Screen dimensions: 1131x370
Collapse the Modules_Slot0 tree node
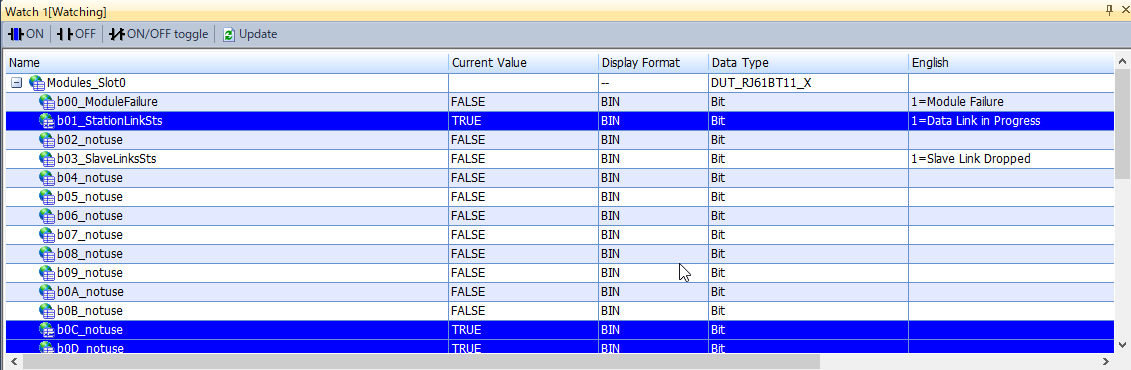[17, 83]
